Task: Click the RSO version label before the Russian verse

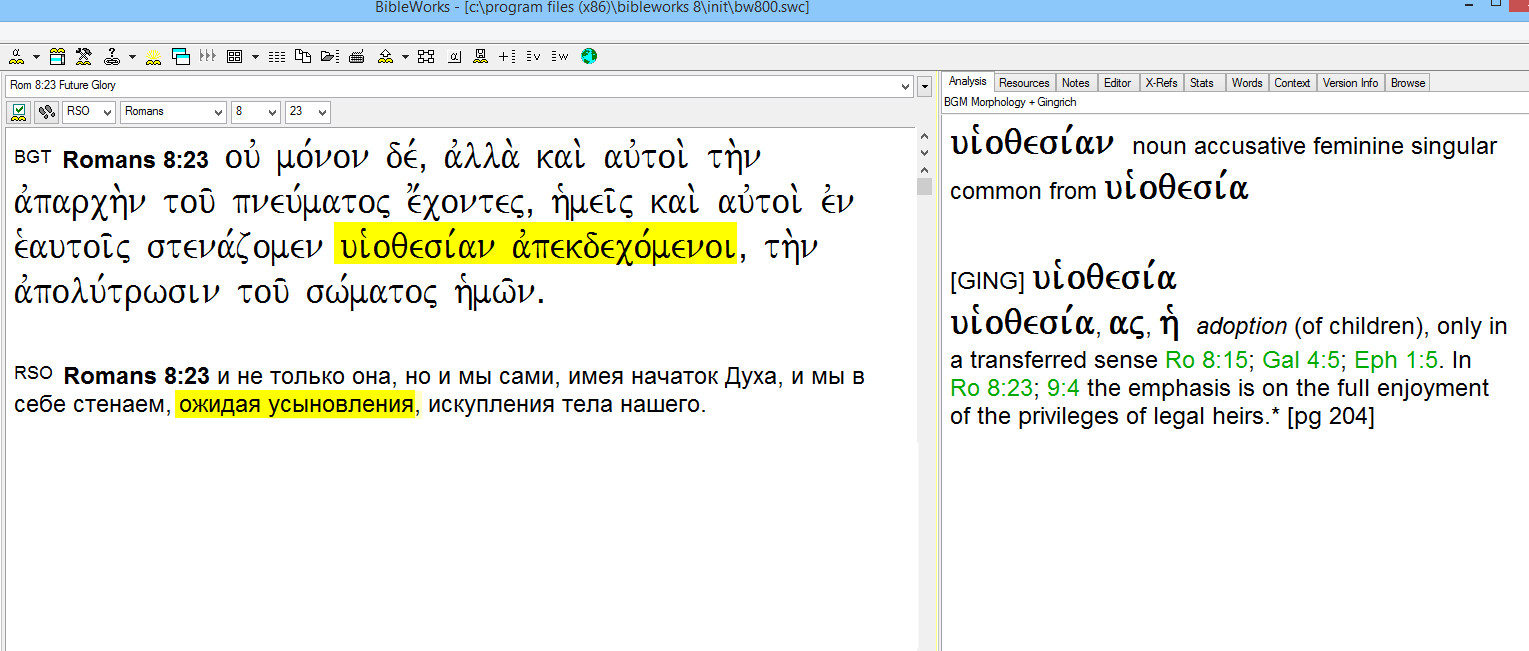Action: (x=33, y=374)
